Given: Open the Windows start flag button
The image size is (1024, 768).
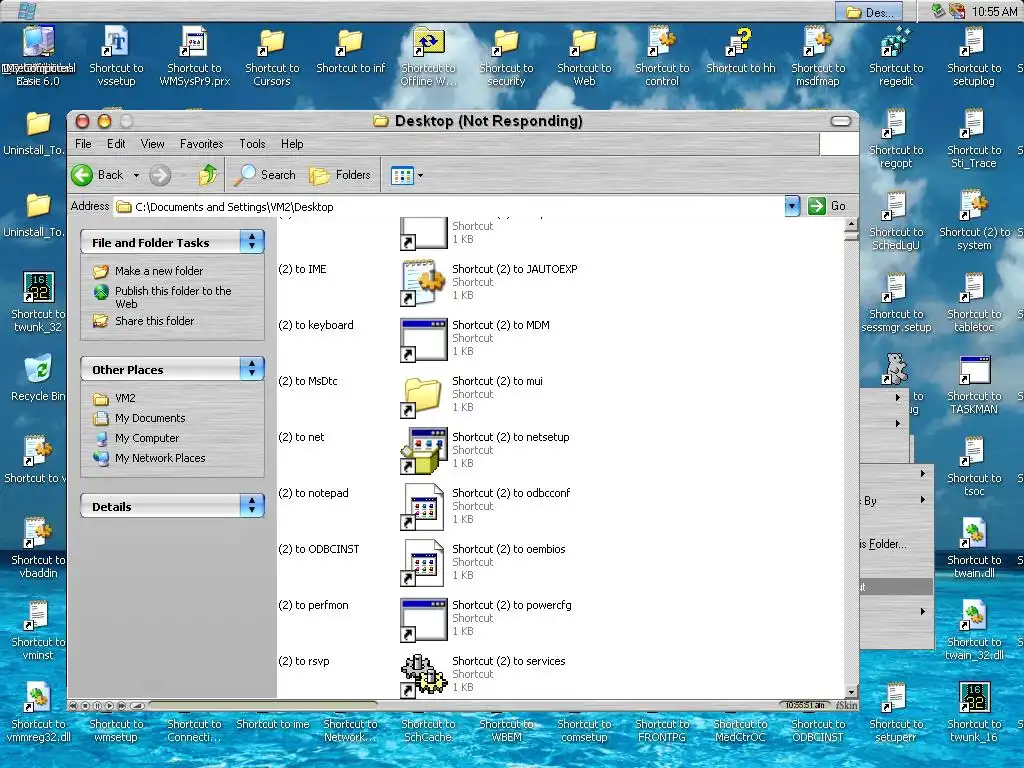Looking at the screenshot, I should pos(26,10).
